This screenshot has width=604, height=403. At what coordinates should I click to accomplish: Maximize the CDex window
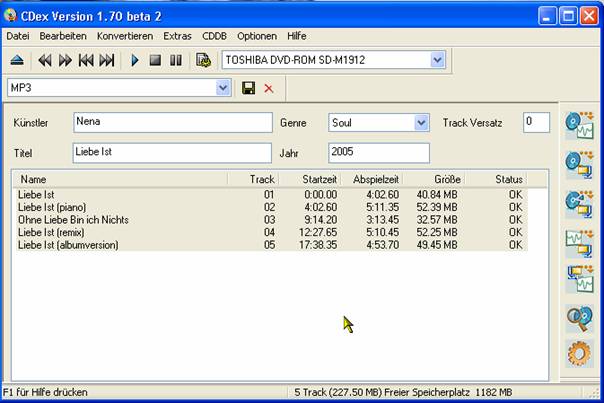568,16
